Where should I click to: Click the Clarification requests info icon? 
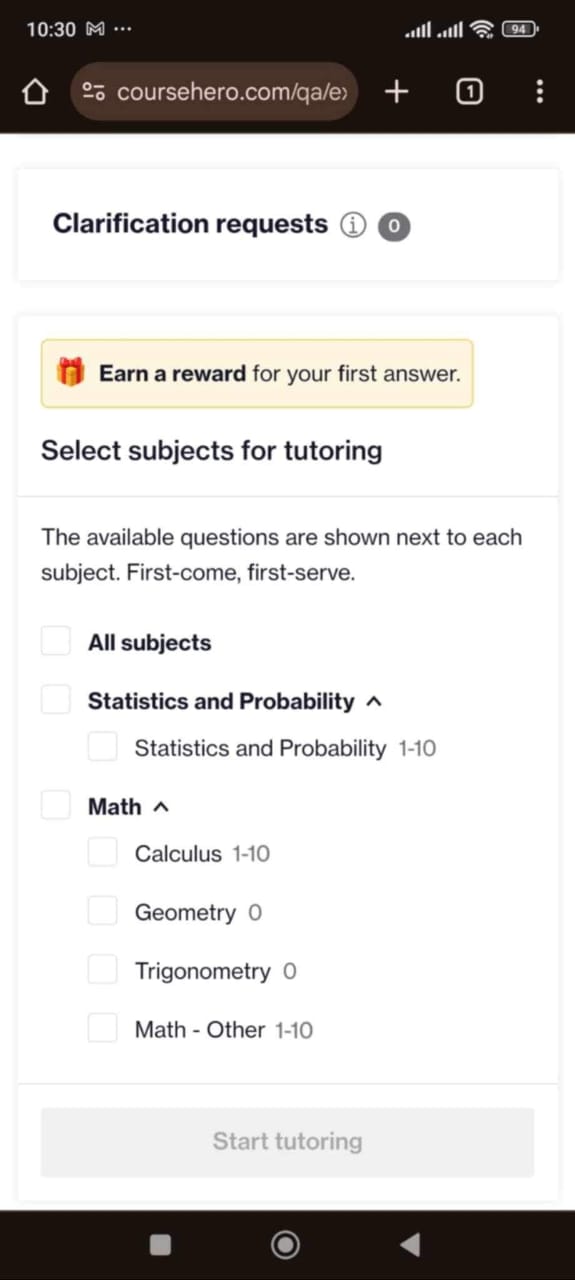pos(353,226)
